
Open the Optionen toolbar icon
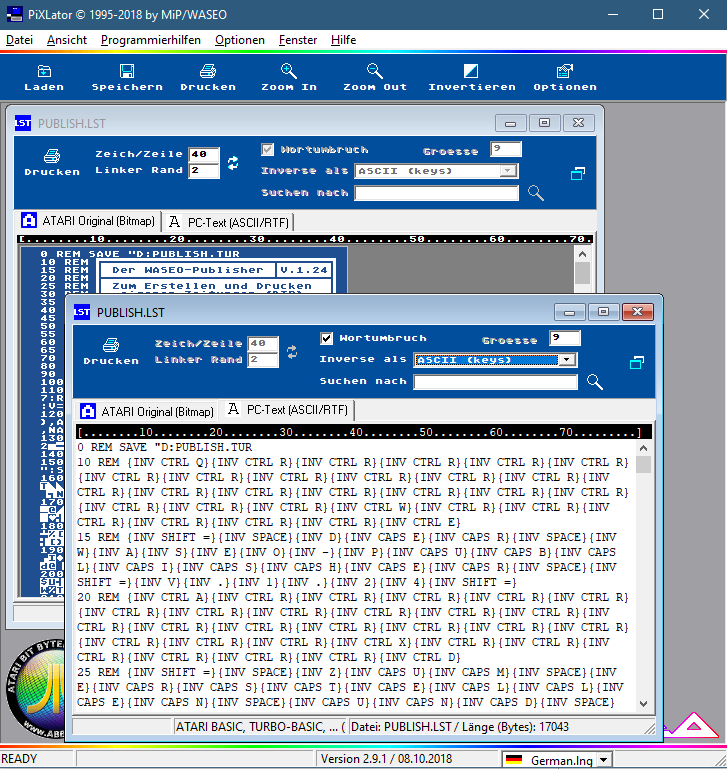click(x=565, y=71)
